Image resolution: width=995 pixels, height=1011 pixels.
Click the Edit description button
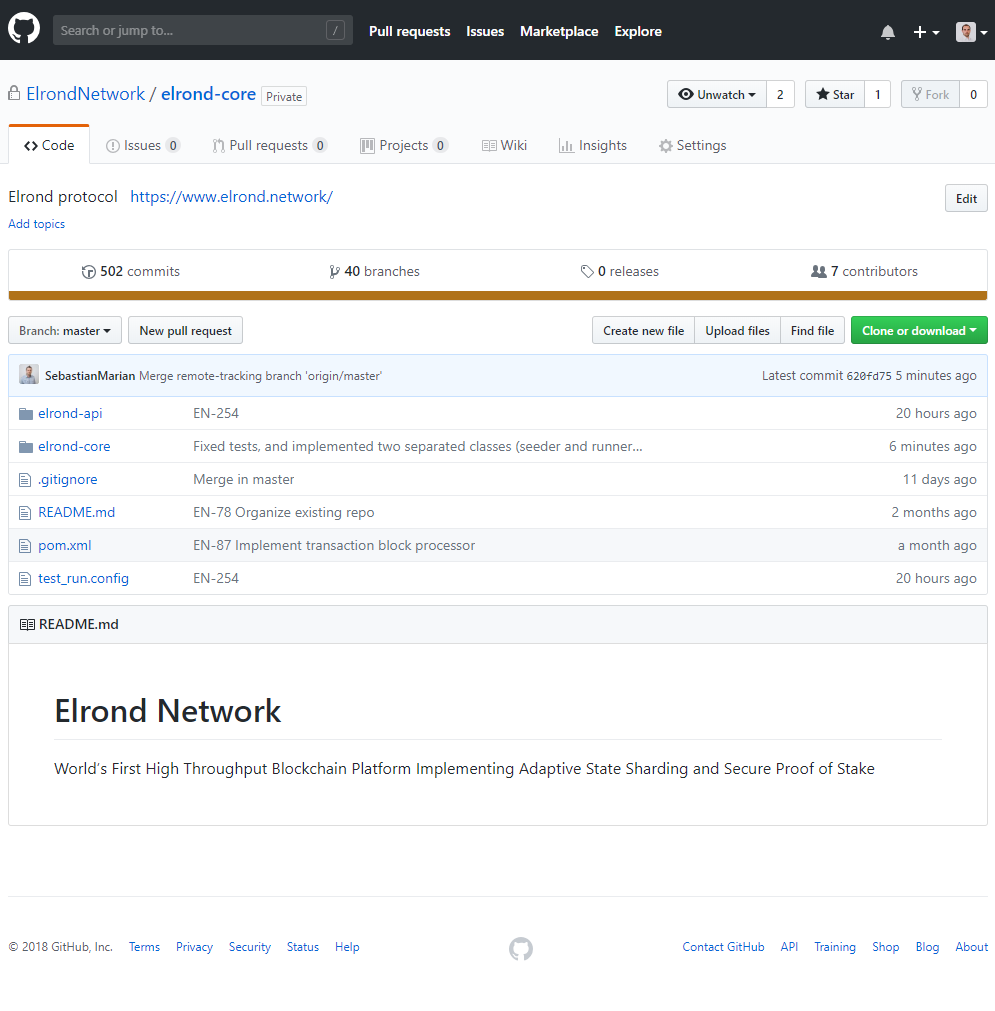(x=966, y=199)
